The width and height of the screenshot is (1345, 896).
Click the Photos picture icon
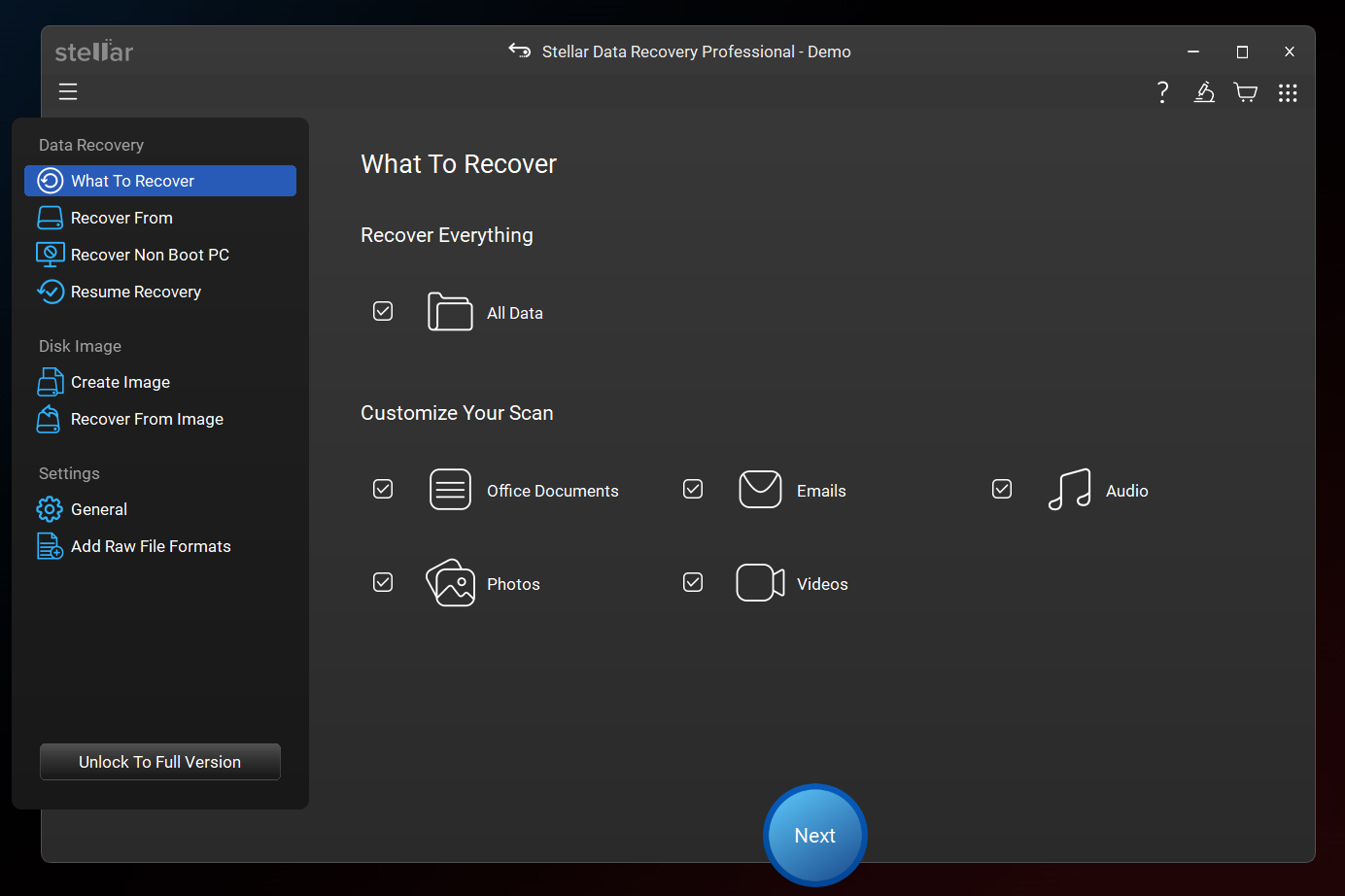(451, 582)
